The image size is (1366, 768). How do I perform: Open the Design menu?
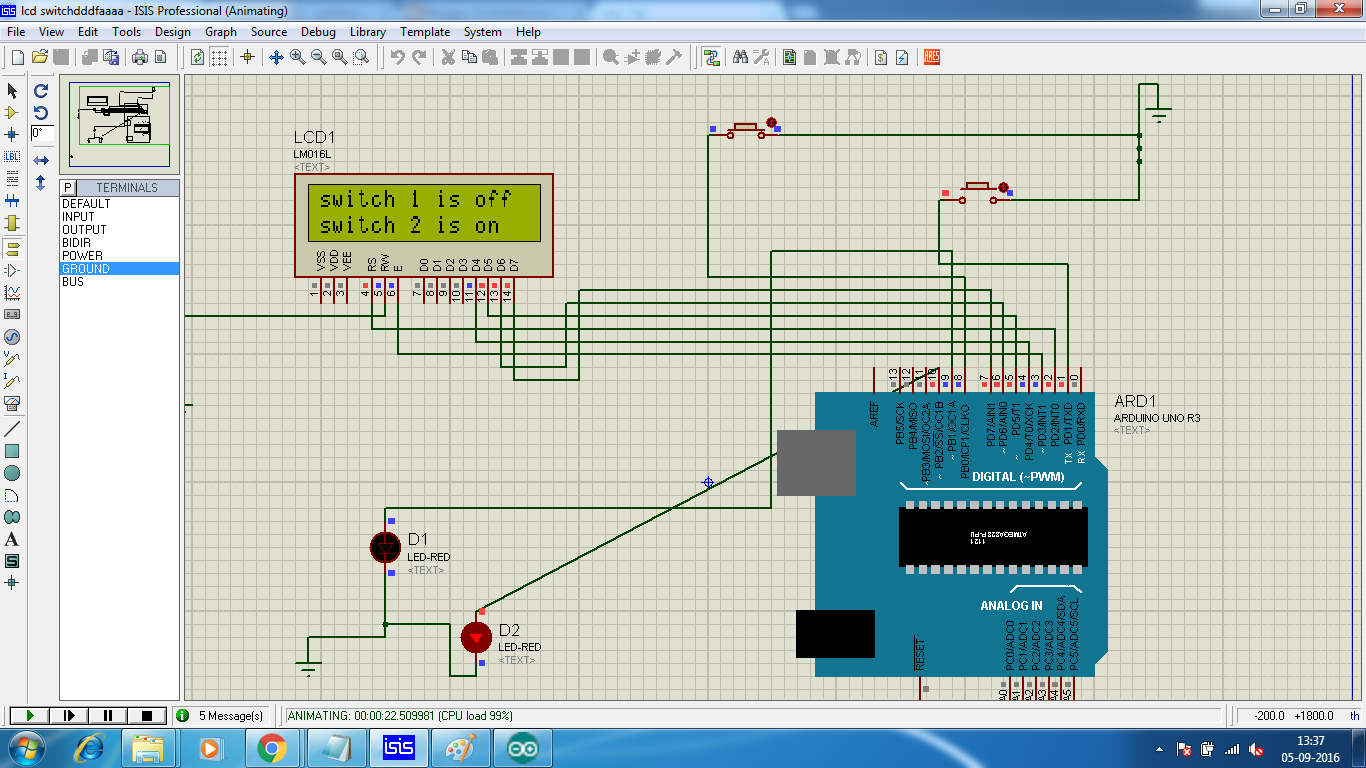coord(172,32)
